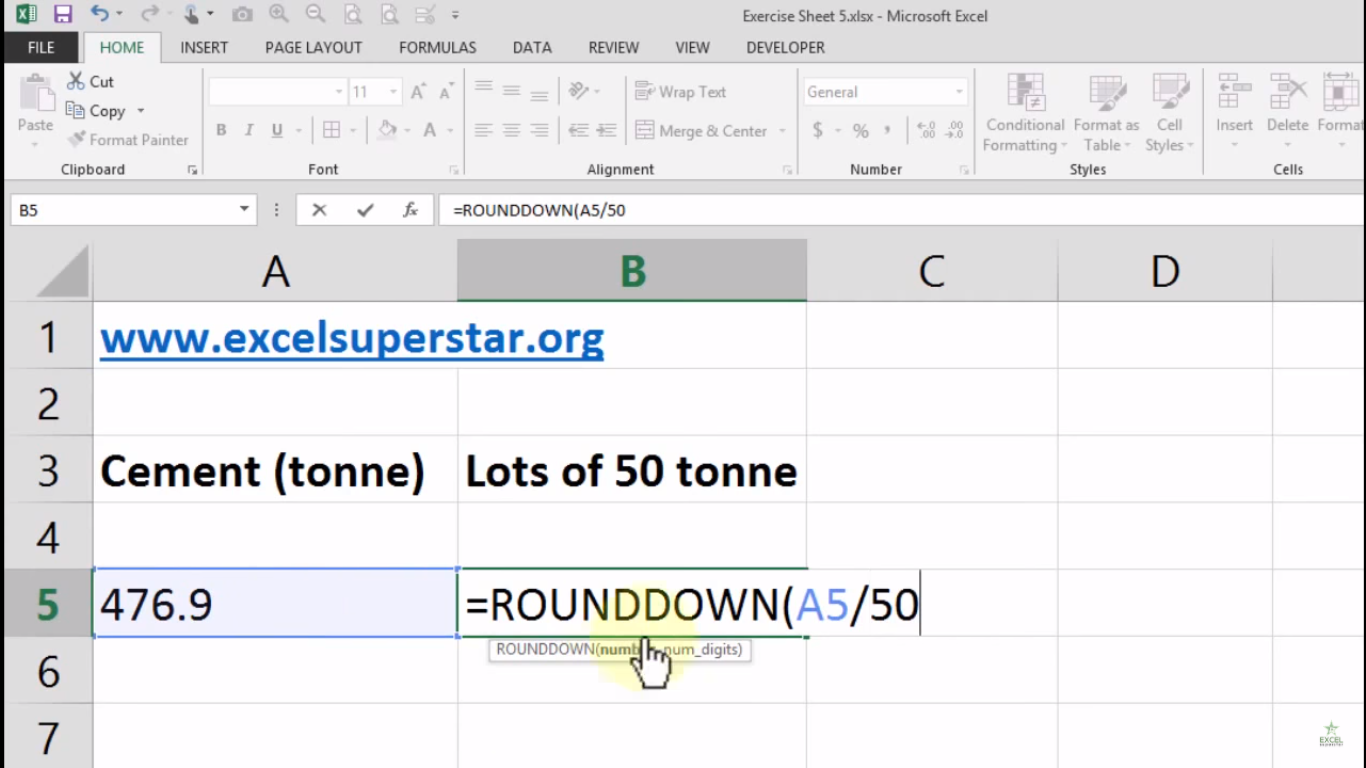The height and width of the screenshot is (768, 1366).
Task: Open the FILE tab
Action: (41, 47)
